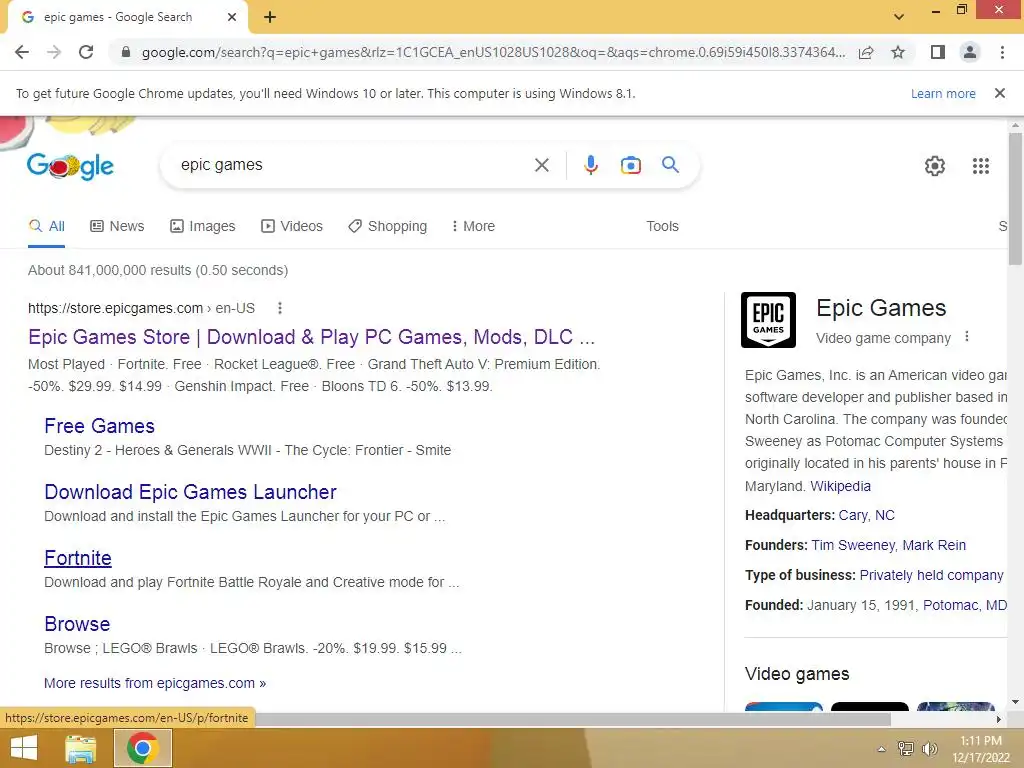Open Privately held company link
Image resolution: width=1024 pixels, height=768 pixels.
pyautogui.click(x=931, y=575)
